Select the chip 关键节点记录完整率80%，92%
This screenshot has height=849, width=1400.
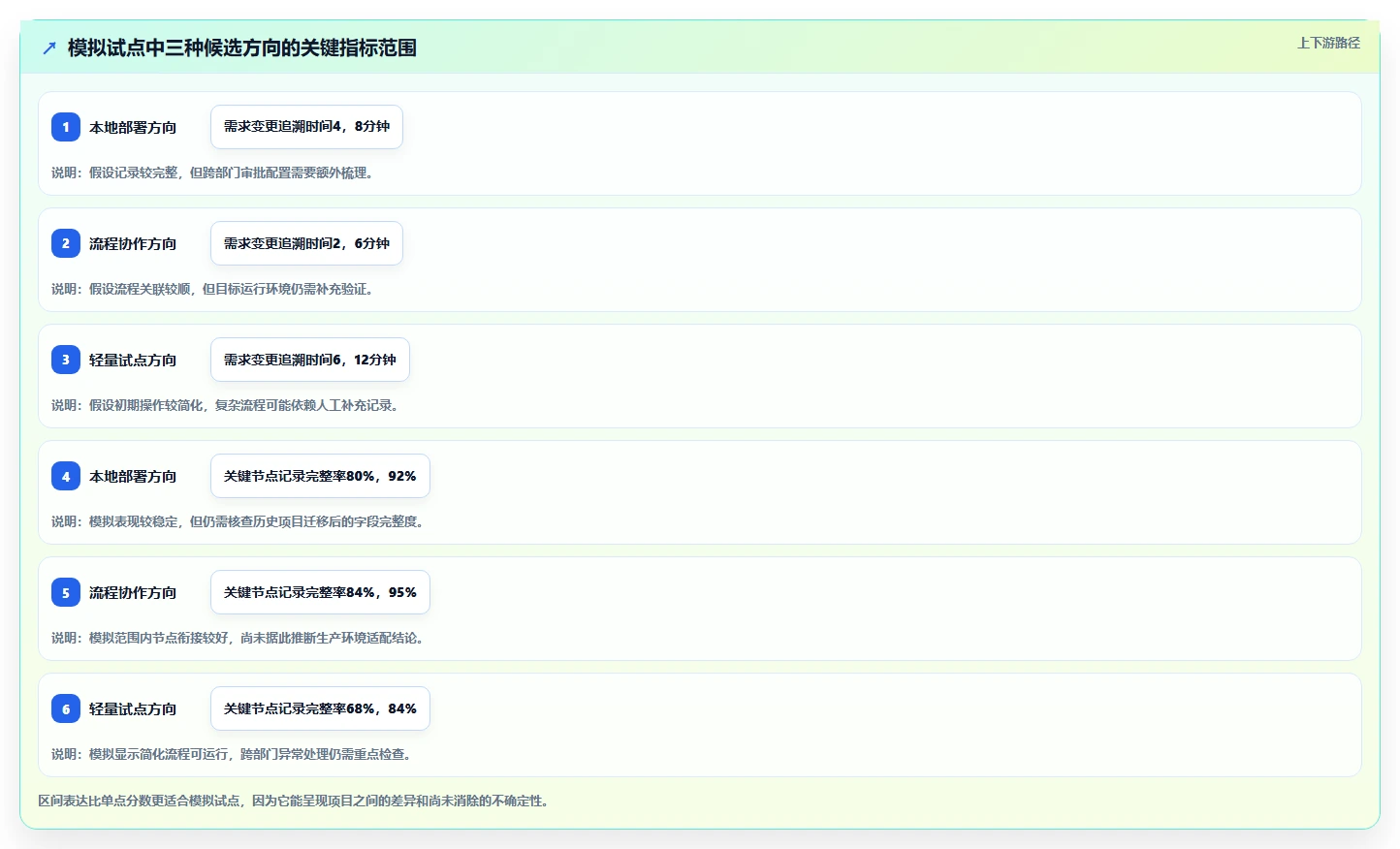[320, 476]
